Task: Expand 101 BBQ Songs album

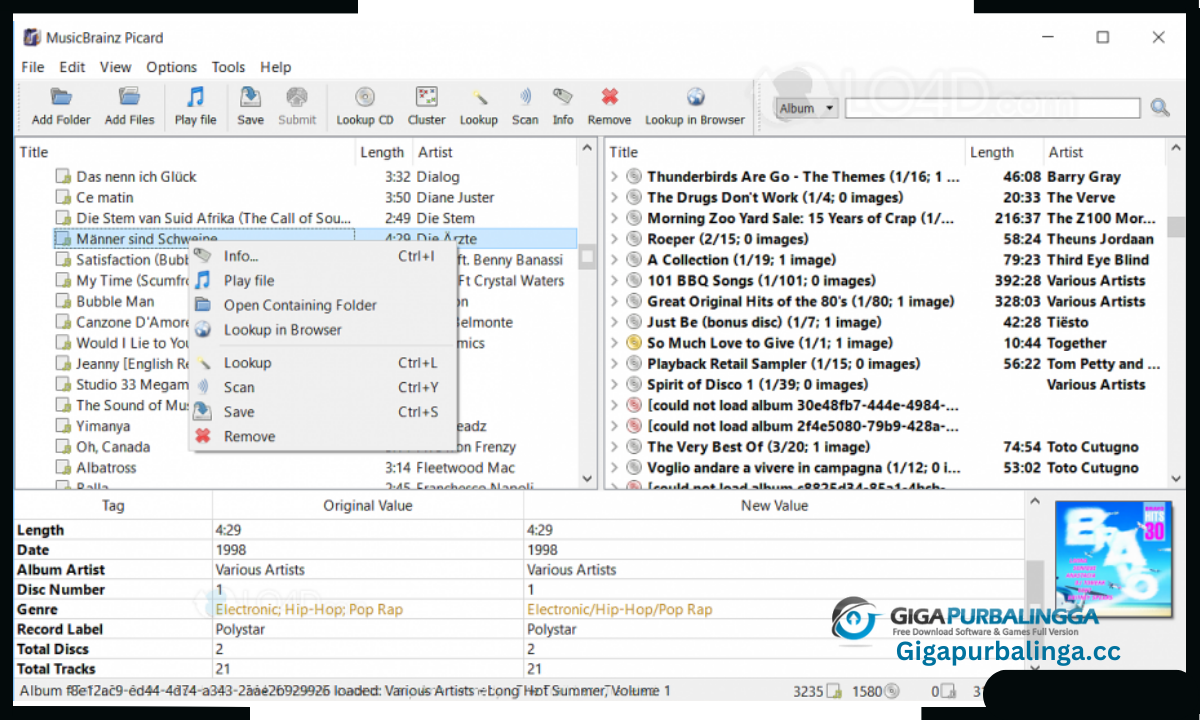Action: point(614,281)
